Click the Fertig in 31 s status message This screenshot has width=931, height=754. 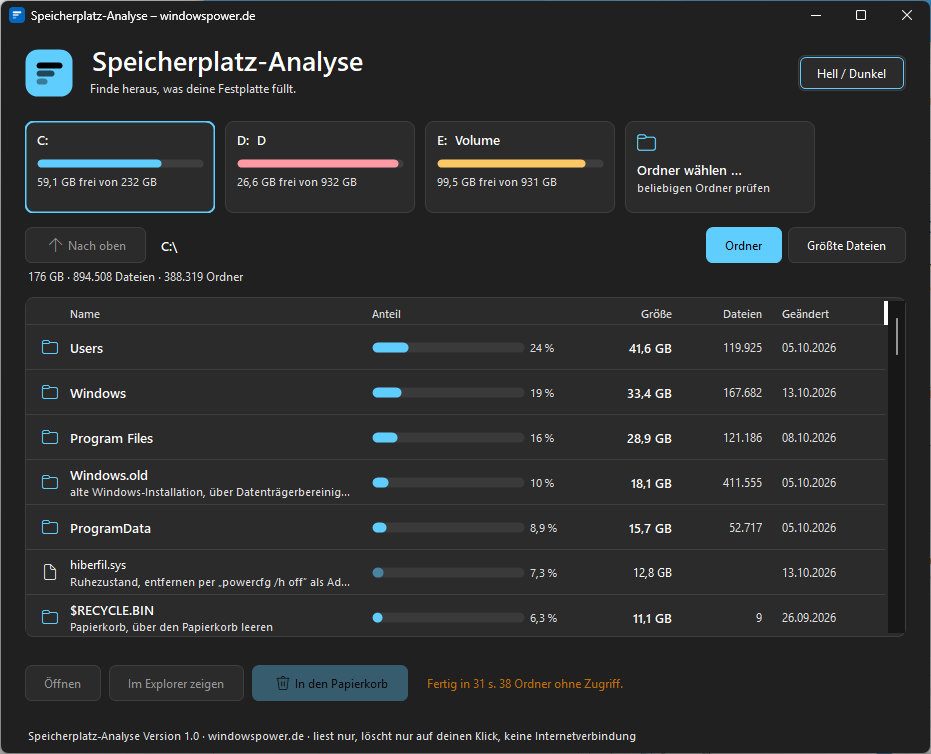pyautogui.click(x=525, y=684)
